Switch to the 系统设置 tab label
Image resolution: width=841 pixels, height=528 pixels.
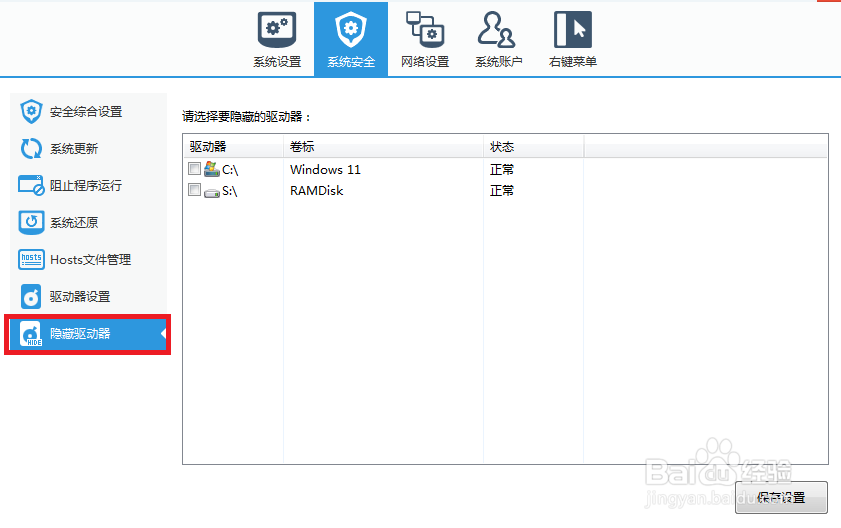click(277, 62)
